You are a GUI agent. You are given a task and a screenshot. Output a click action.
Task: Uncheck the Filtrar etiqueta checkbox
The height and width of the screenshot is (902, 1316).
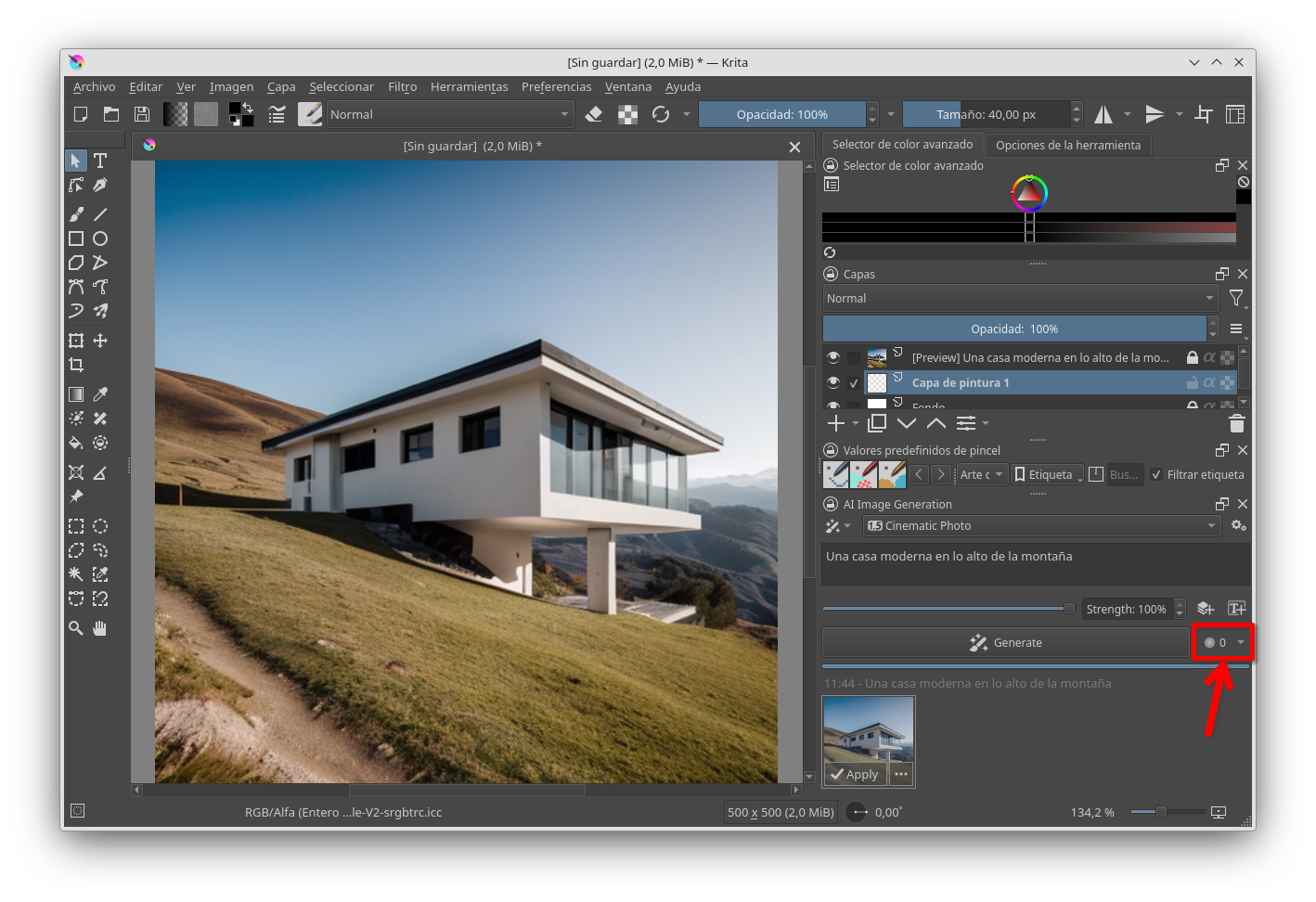1156,474
